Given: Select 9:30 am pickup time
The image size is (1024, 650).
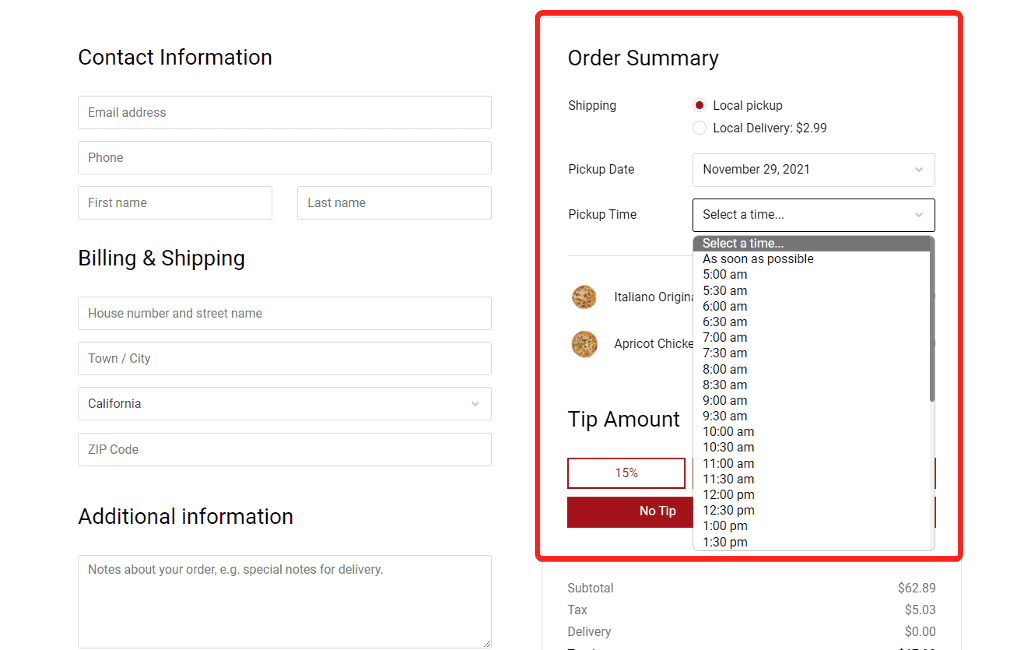Looking at the screenshot, I should [x=725, y=416].
